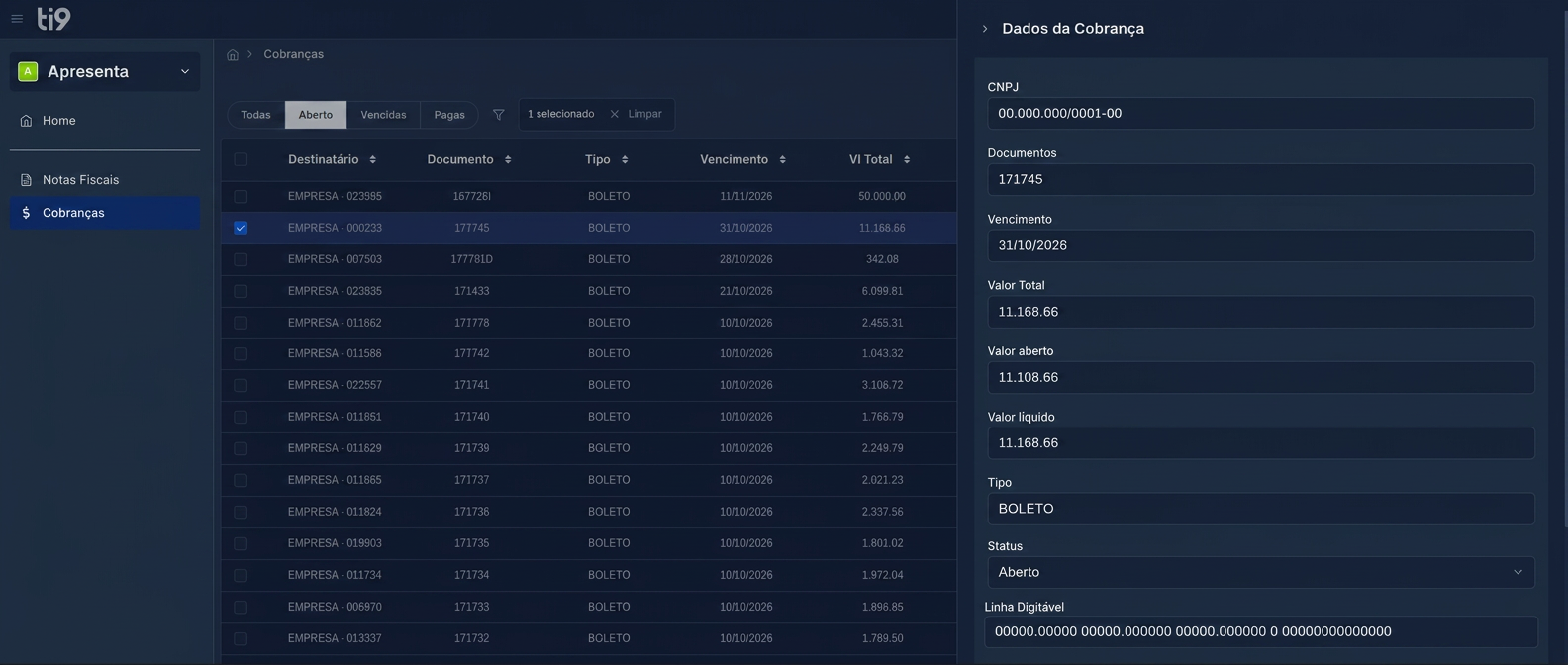Check the EMPRESA - 023835 row checkbox
This screenshot has width=1568, height=665.
point(241,291)
